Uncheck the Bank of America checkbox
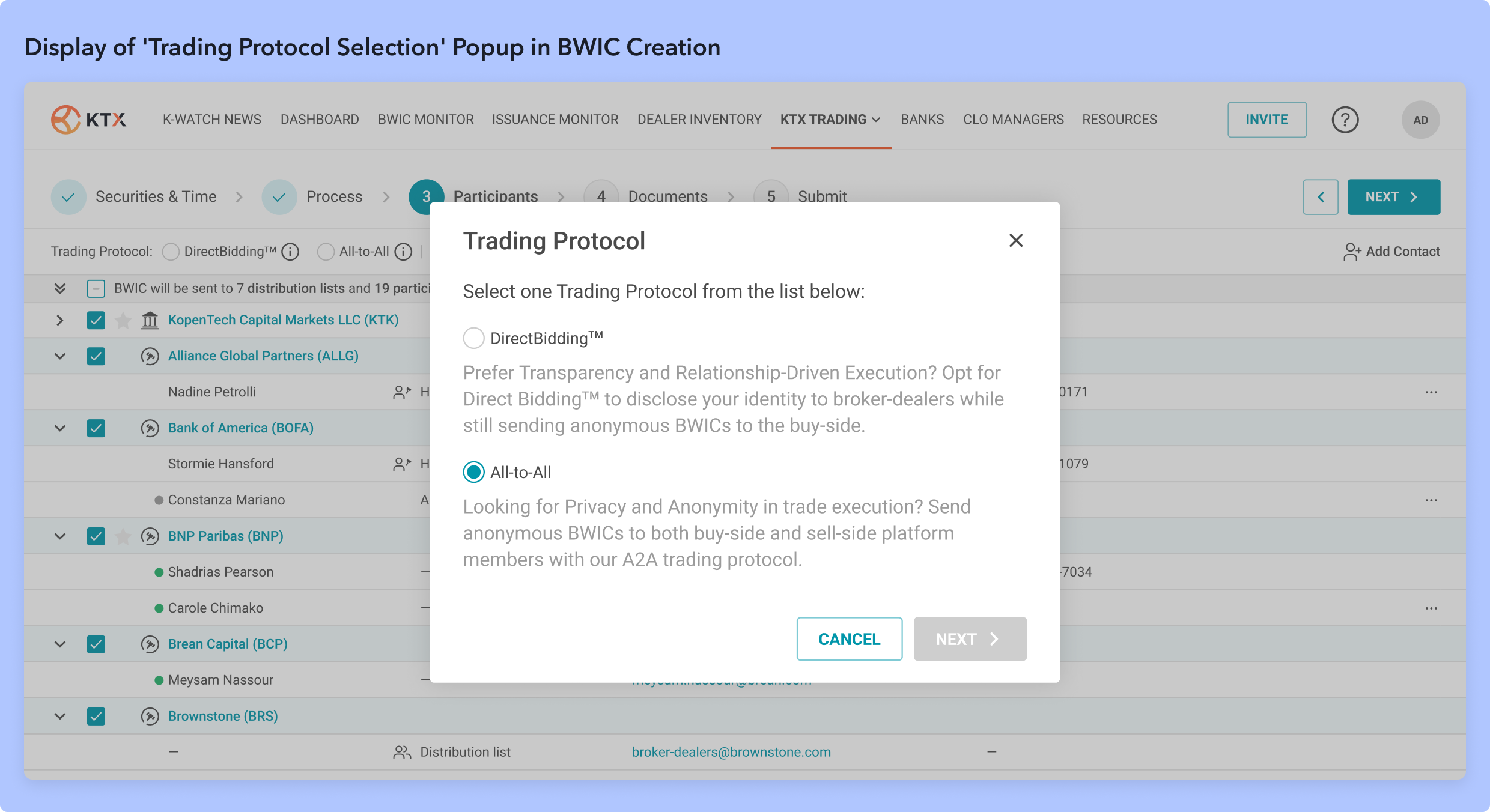 [96, 428]
